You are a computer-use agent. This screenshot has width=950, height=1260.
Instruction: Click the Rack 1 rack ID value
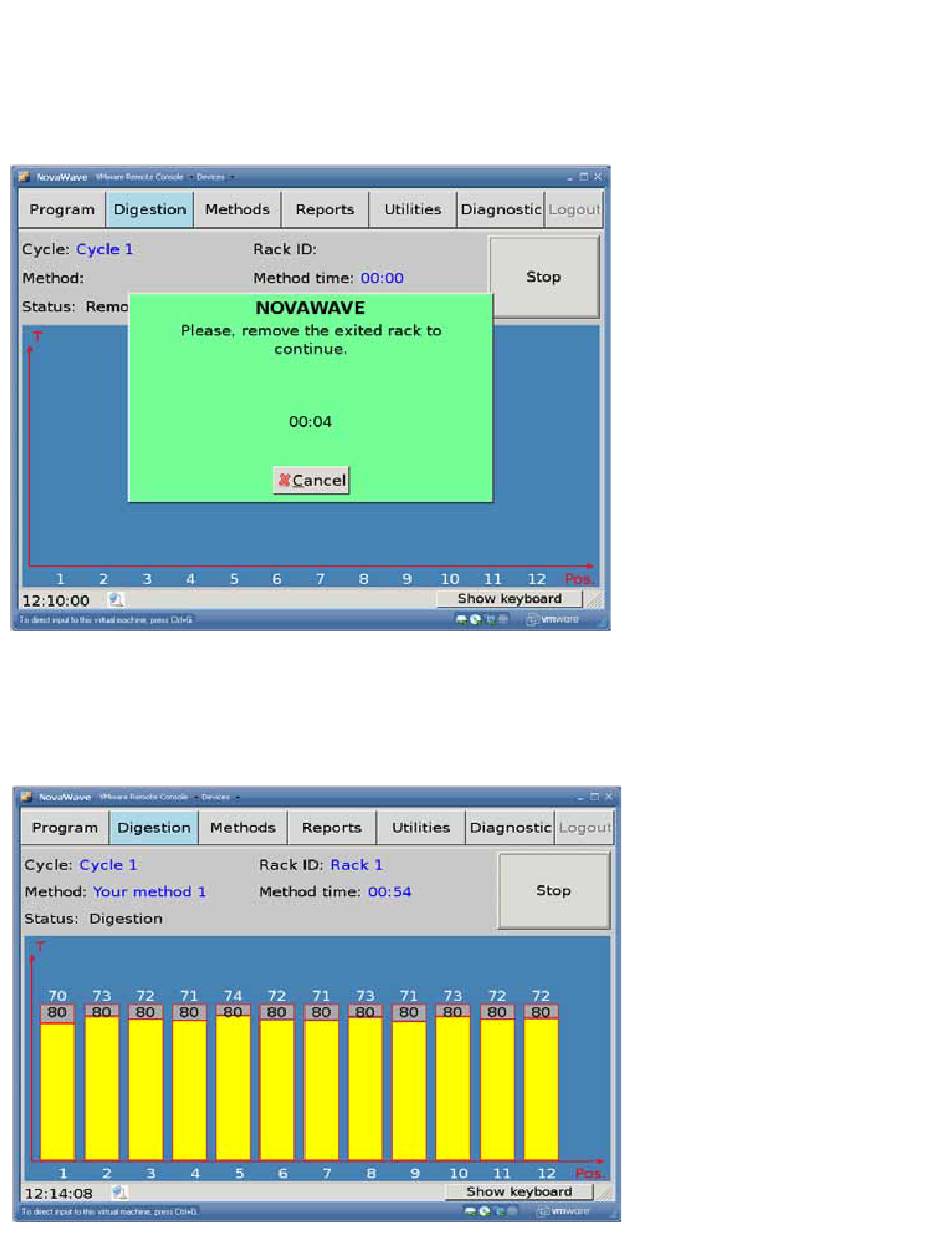tap(357, 865)
